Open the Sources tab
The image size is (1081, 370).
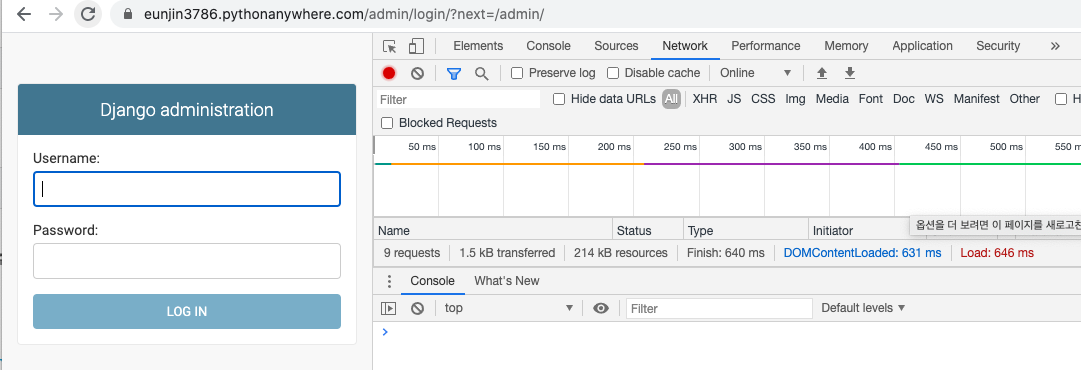616,46
